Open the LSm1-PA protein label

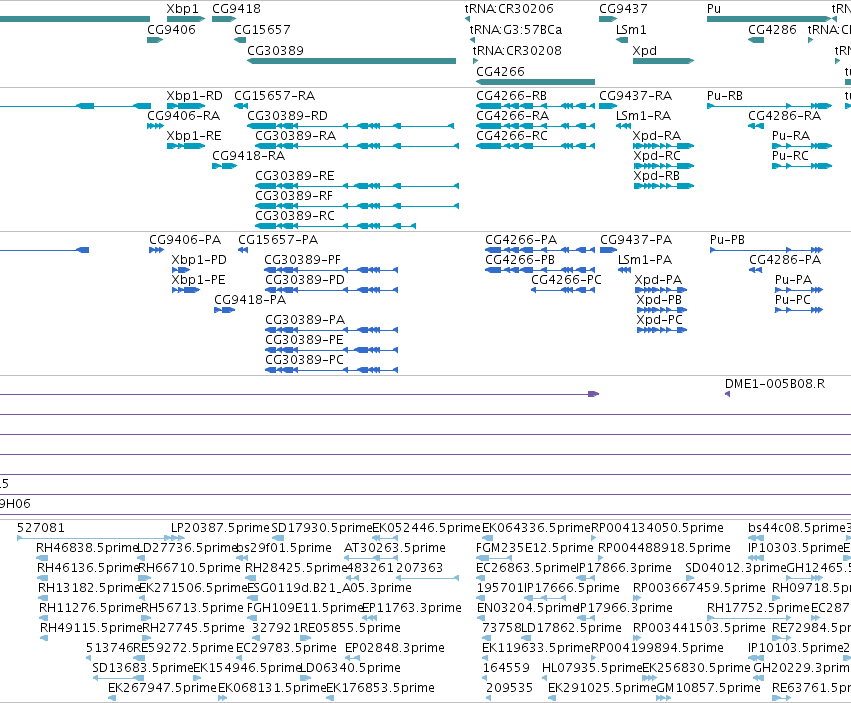[645, 260]
